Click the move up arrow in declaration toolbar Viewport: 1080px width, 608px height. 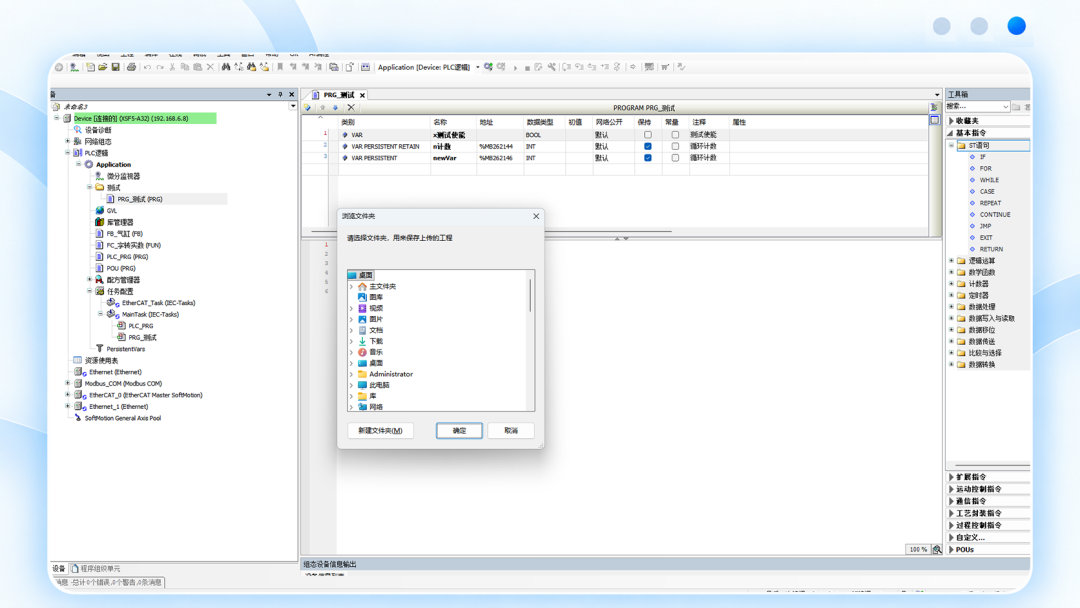click(x=322, y=107)
